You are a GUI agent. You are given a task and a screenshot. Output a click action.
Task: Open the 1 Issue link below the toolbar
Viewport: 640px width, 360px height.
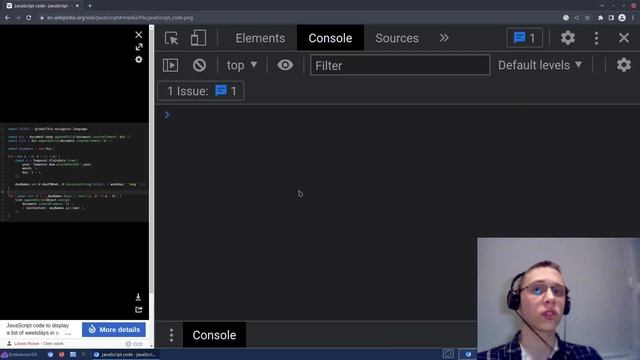[x=201, y=91]
